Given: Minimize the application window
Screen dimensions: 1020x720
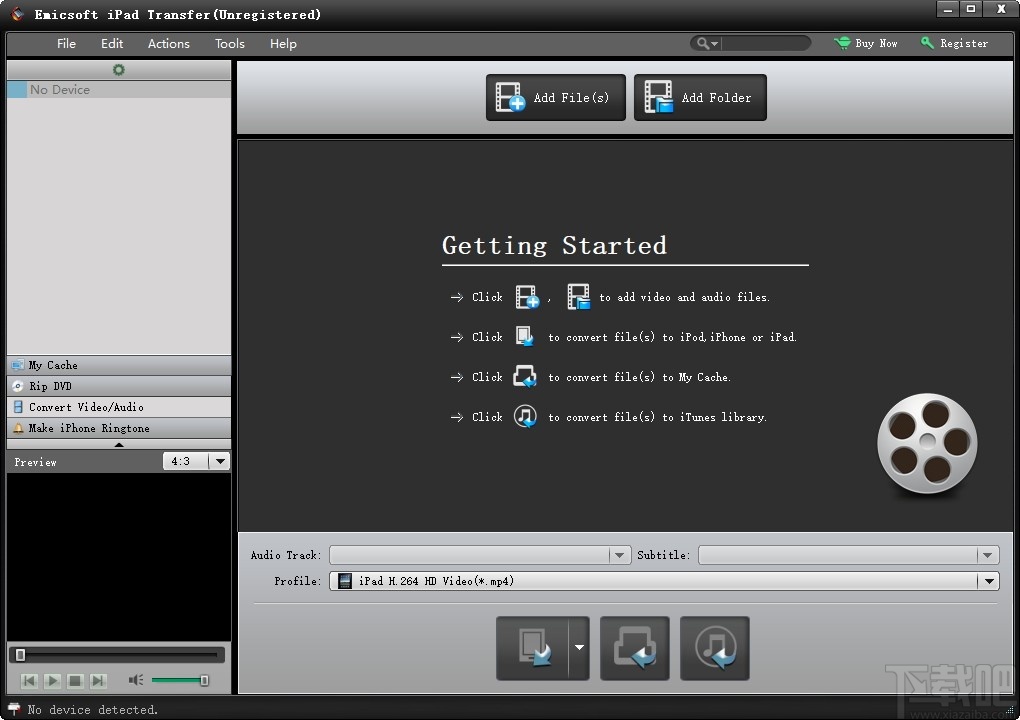Looking at the screenshot, I should pos(948,9).
